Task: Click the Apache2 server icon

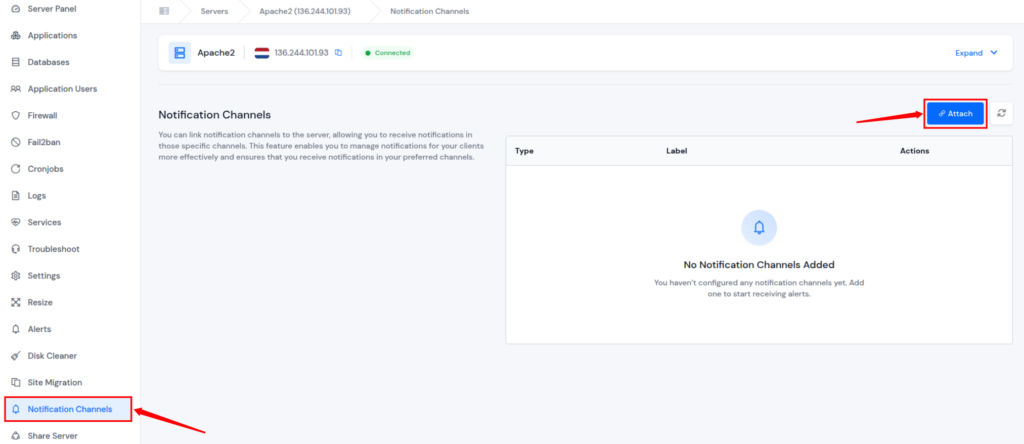Action: coord(180,53)
